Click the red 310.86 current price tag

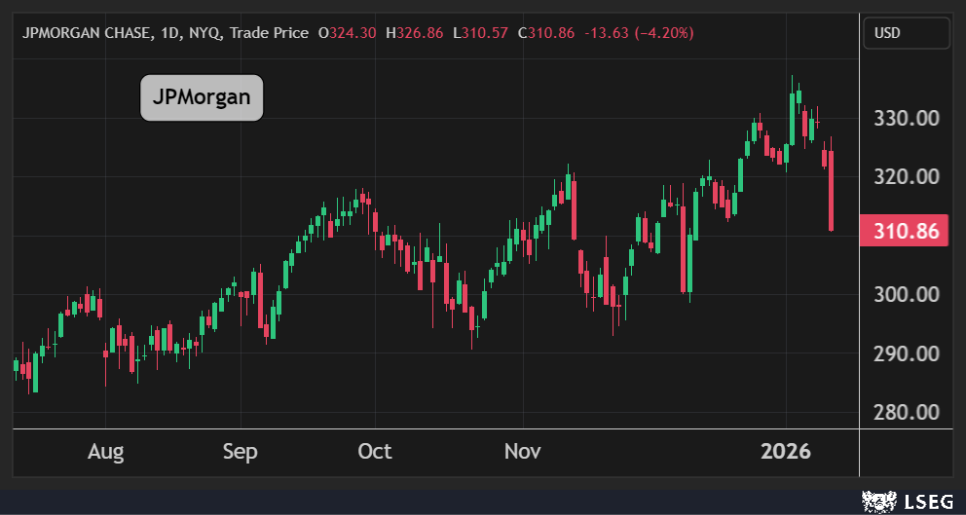tap(906, 232)
